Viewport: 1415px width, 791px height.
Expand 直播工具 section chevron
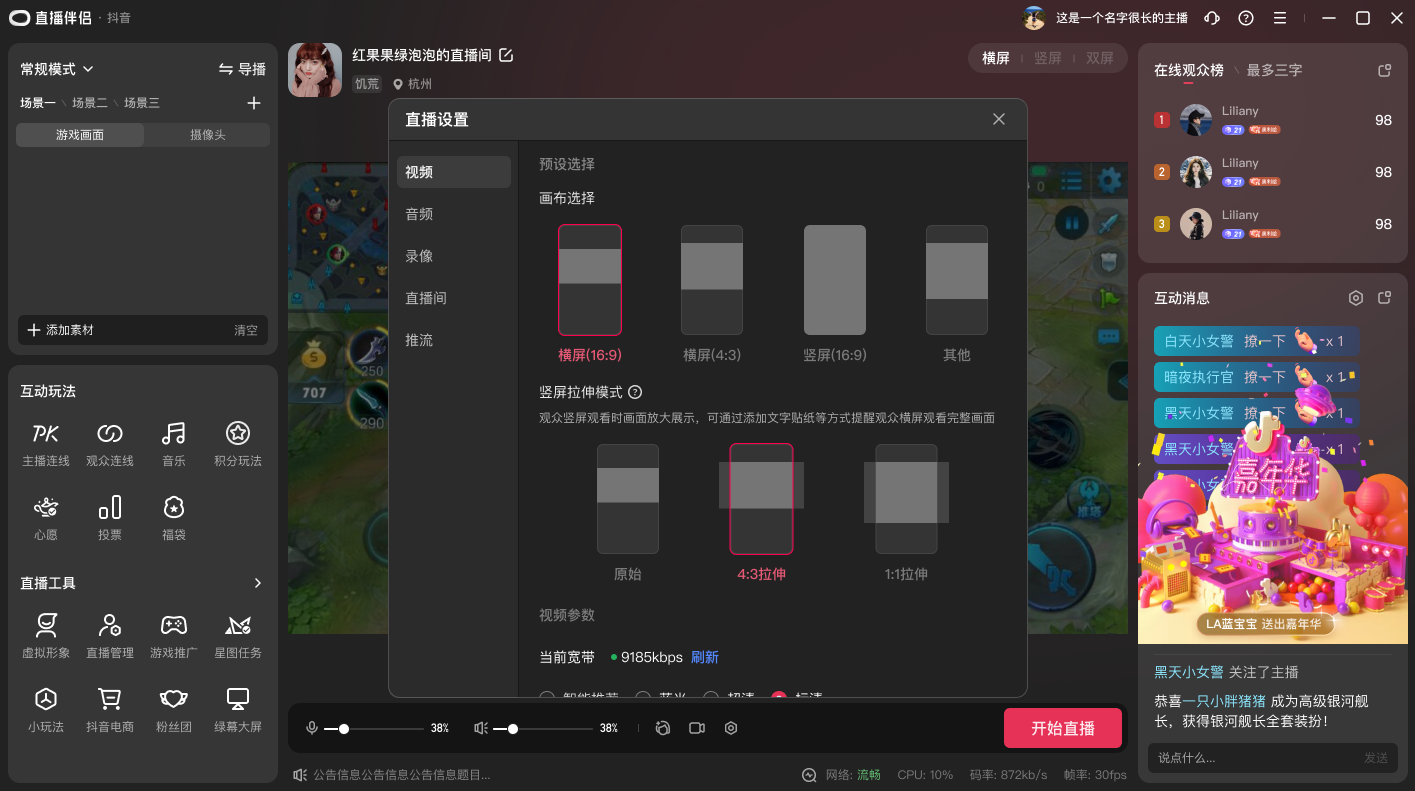pyautogui.click(x=257, y=583)
